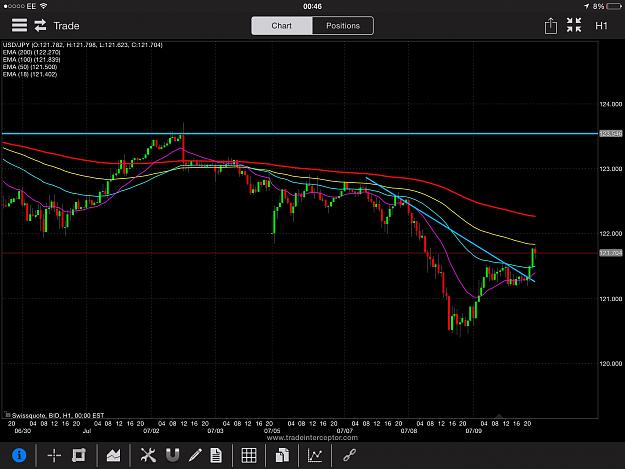Open the www.tradeinterceptor.com link

coord(312,438)
